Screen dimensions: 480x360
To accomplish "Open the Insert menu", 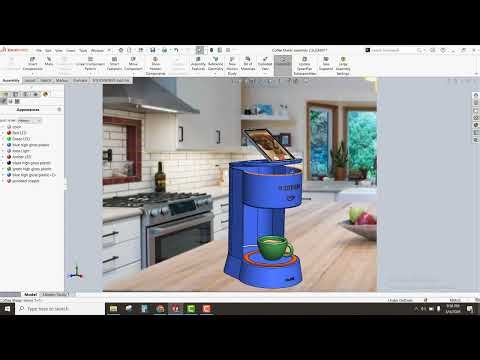I will point(71,50).
